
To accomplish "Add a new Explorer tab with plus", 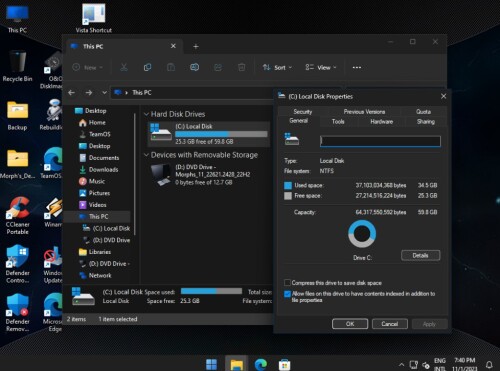I will pyautogui.click(x=196, y=46).
